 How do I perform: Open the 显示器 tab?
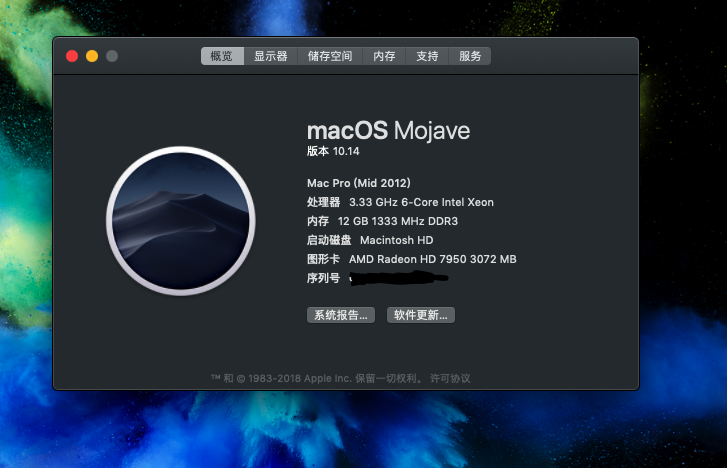[x=271, y=56]
